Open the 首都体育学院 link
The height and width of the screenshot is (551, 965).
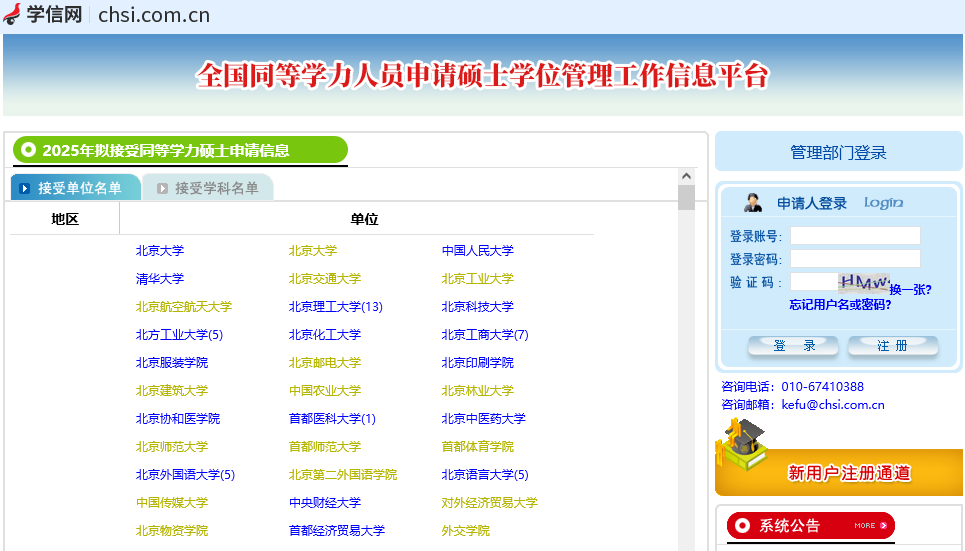[478, 446]
